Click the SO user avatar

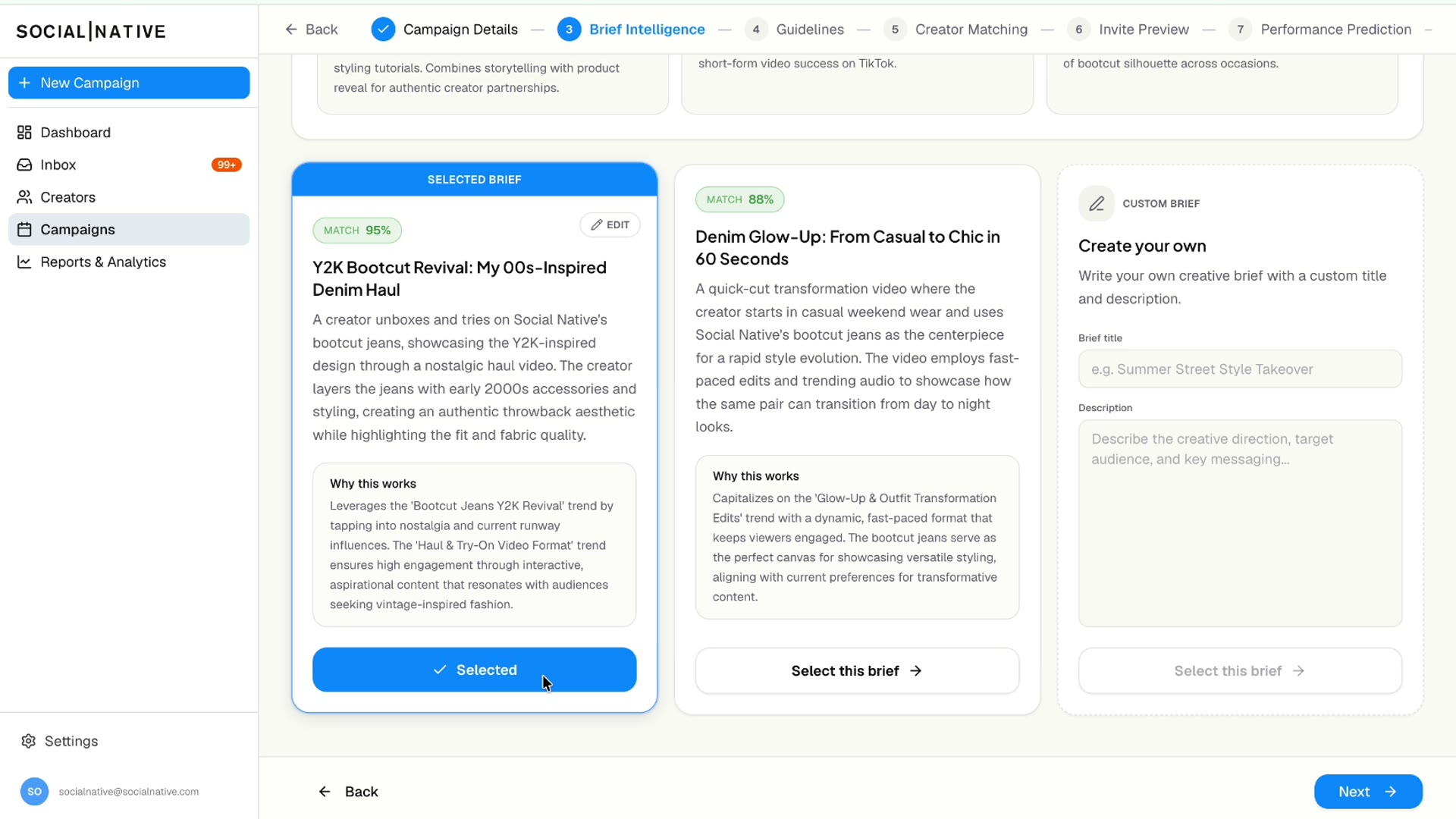(34, 791)
